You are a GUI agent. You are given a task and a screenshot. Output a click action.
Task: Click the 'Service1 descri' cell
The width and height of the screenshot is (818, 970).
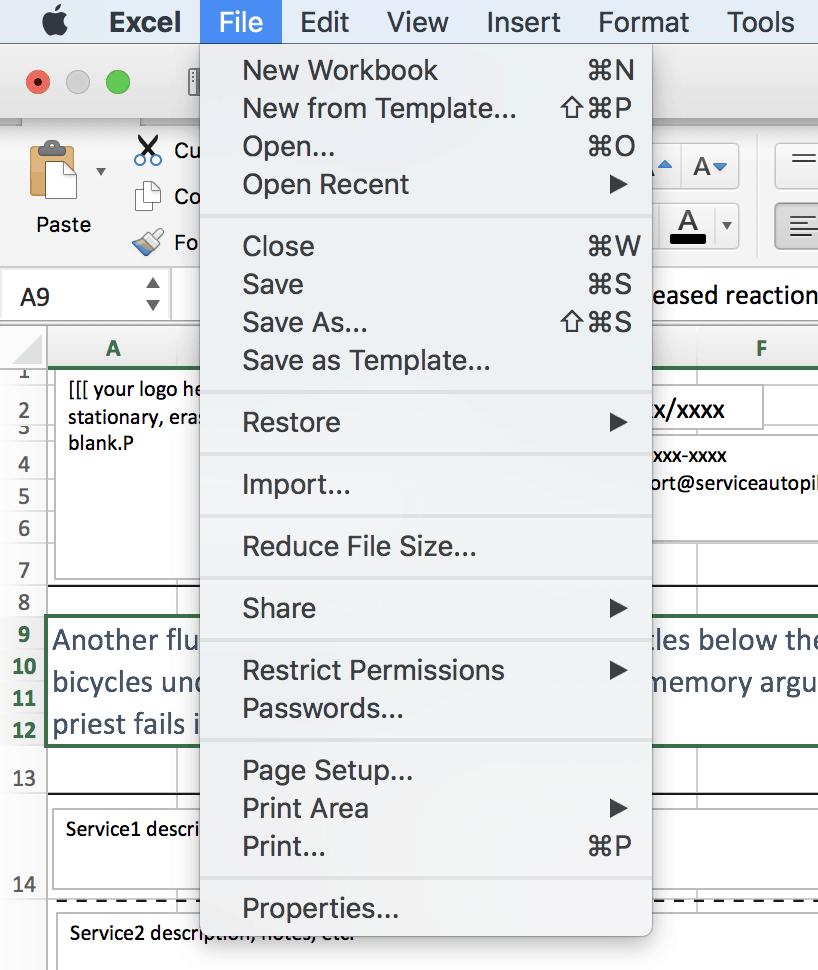(x=127, y=849)
